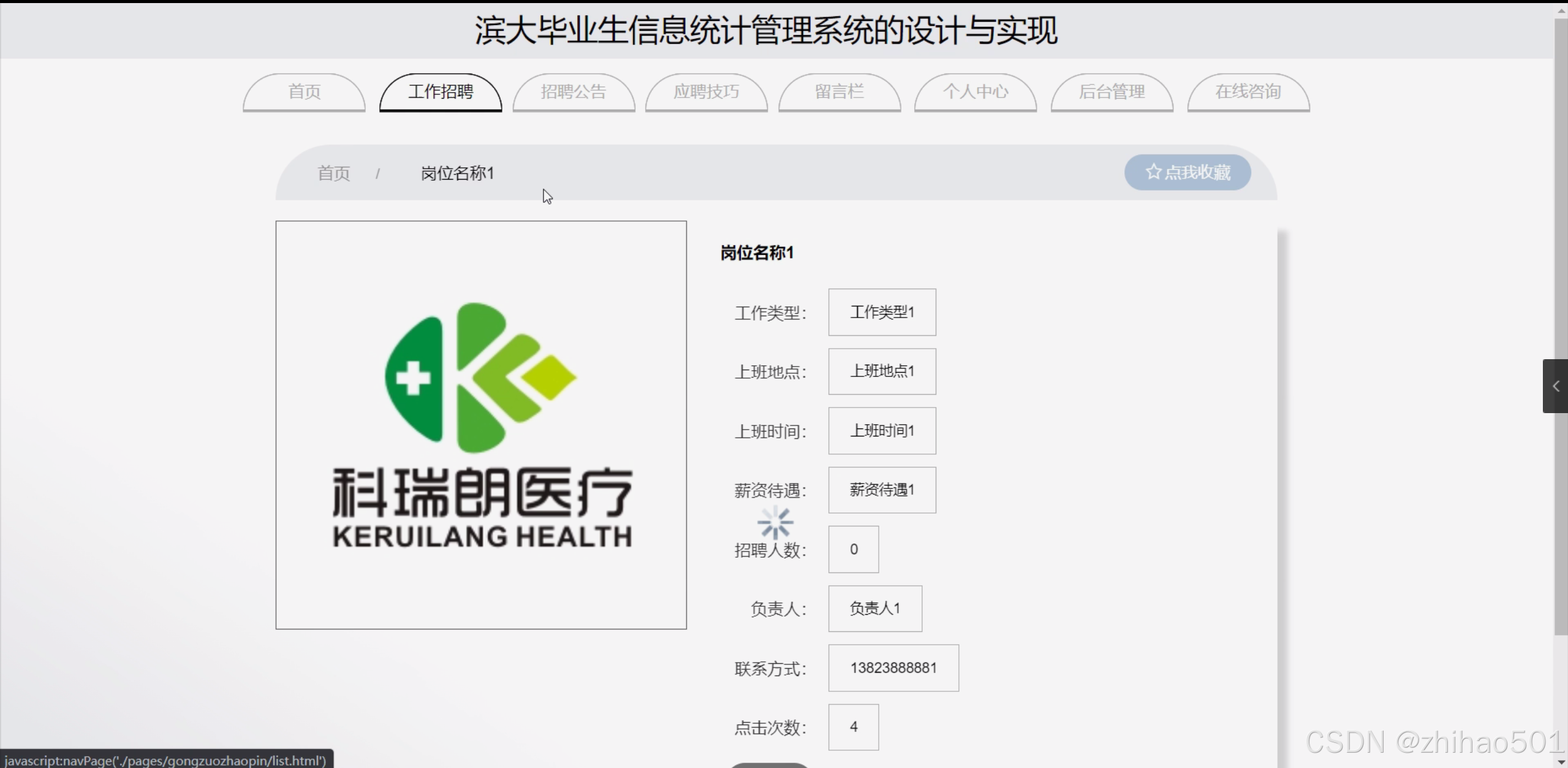Viewport: 1568px width, 768px height.
Task: Click the 薪资待遇: label
Action: 770,490
